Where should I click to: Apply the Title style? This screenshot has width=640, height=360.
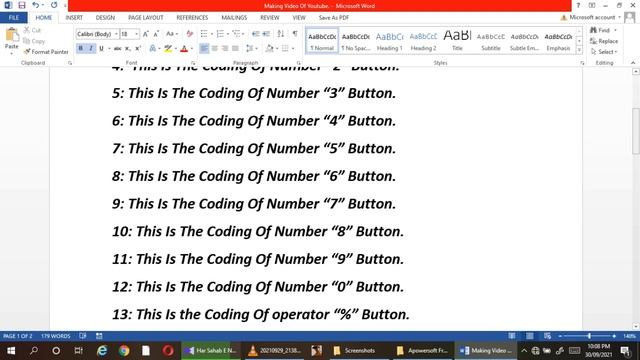[457, 41]
